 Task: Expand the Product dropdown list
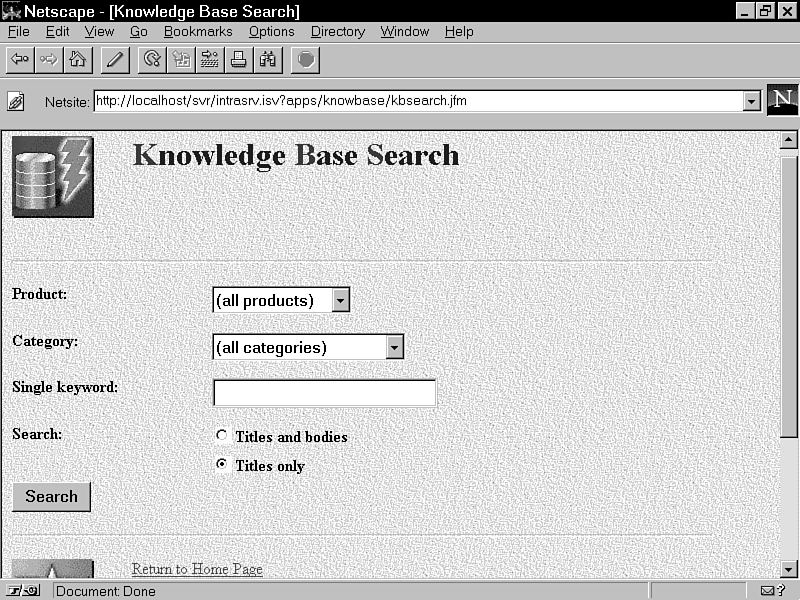click(340, 300)
